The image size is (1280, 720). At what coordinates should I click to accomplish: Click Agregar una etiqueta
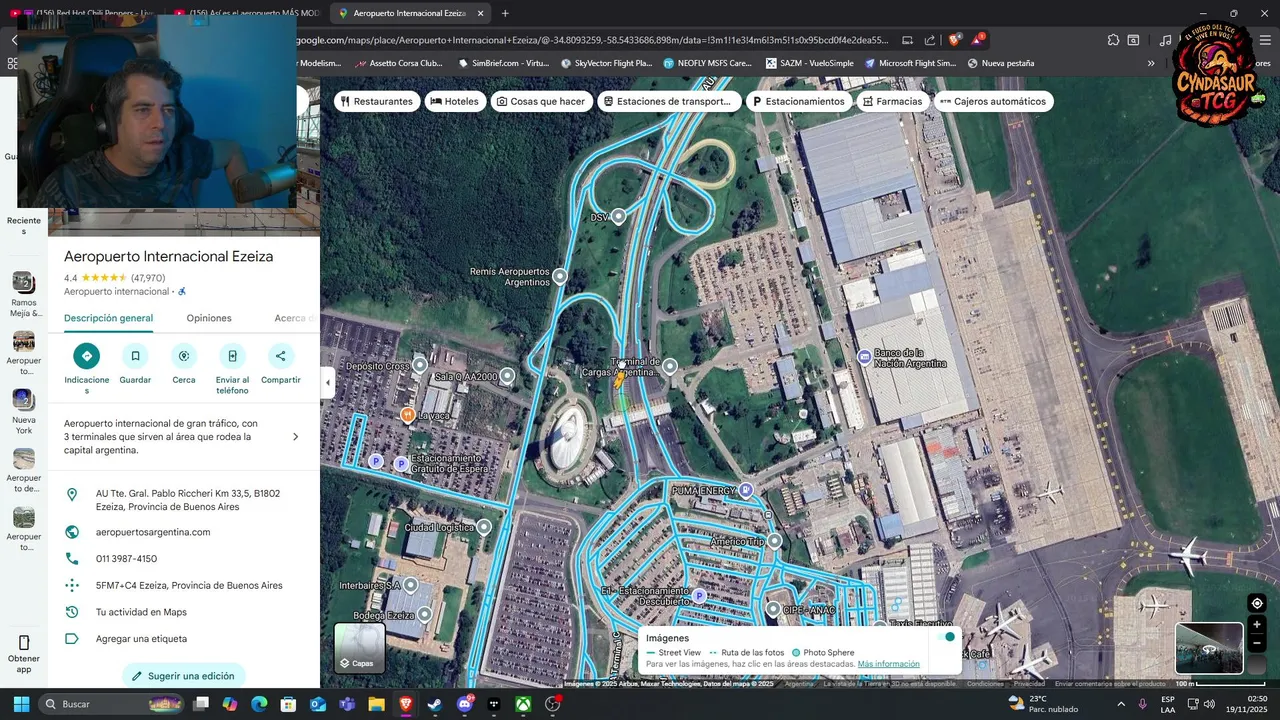pyautogui.click(x=141, y=639)
